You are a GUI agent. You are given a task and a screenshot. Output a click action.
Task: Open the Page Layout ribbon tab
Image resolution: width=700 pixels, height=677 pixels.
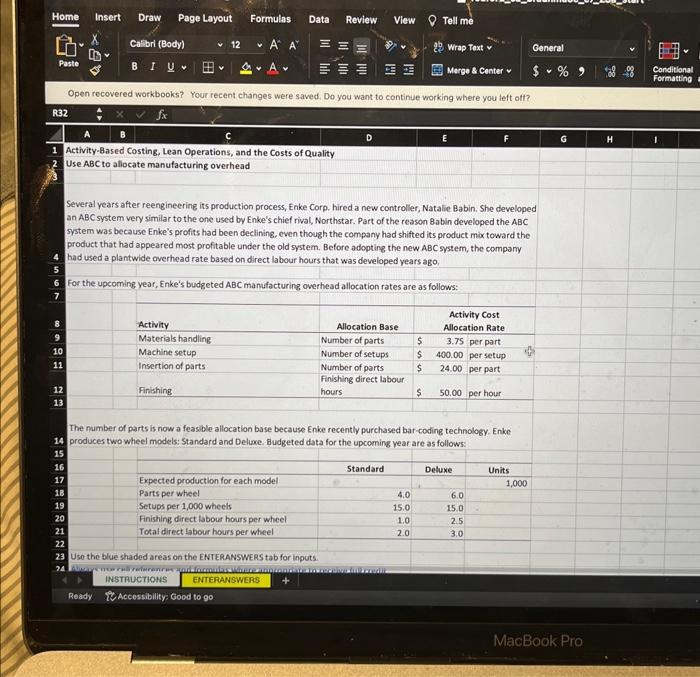pos(205,18)
